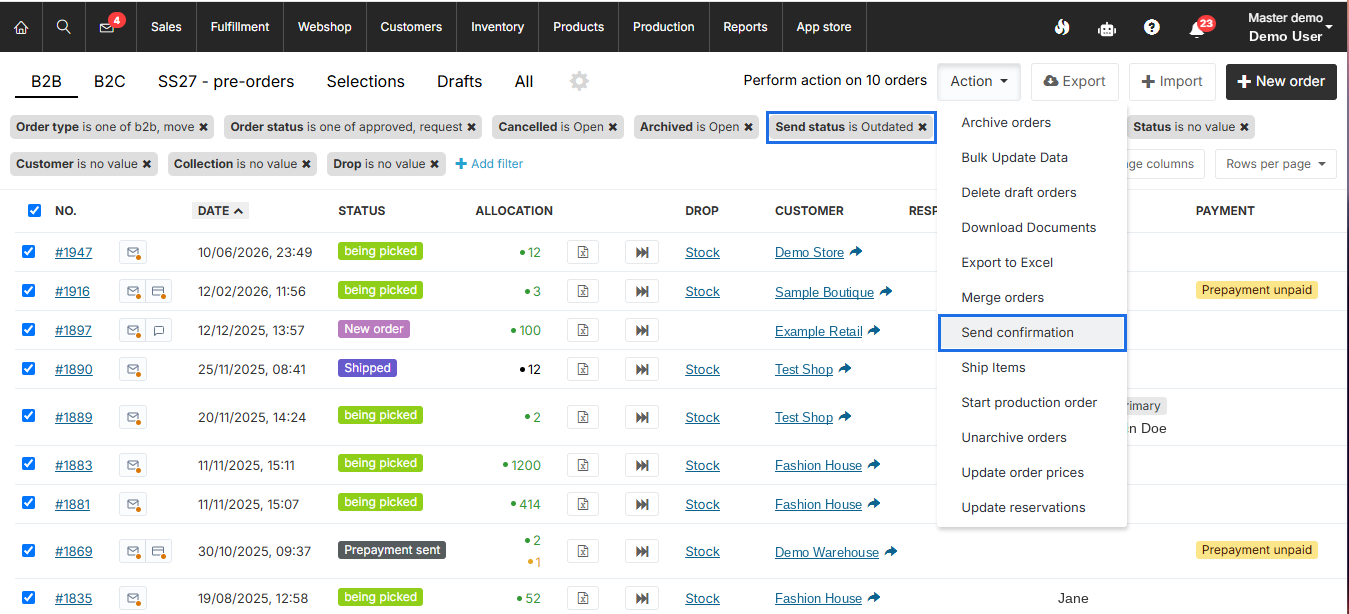Open the Fashion House customer link for #1883
Image resolution: width=1349 pixels, height=614 pixels.
click(818, 465)
